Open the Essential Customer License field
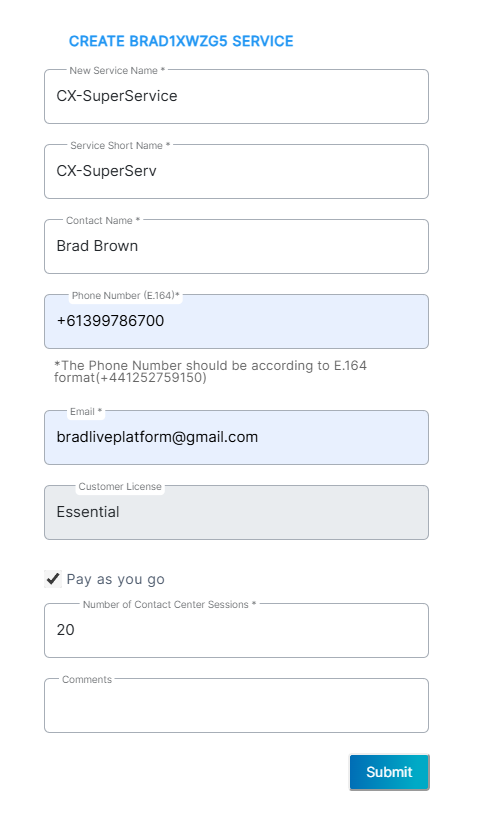 (x=237, y=512)
